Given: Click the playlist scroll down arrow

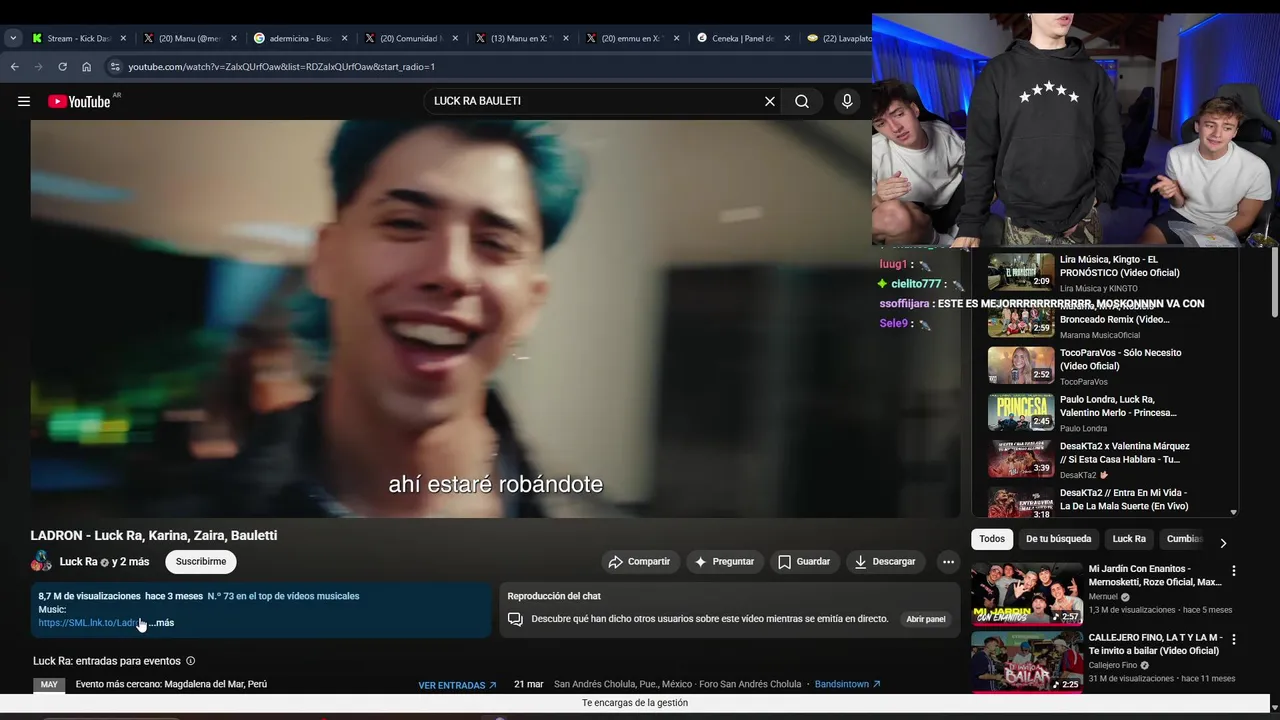Looking at the screenshot, I should [1233, 512].
